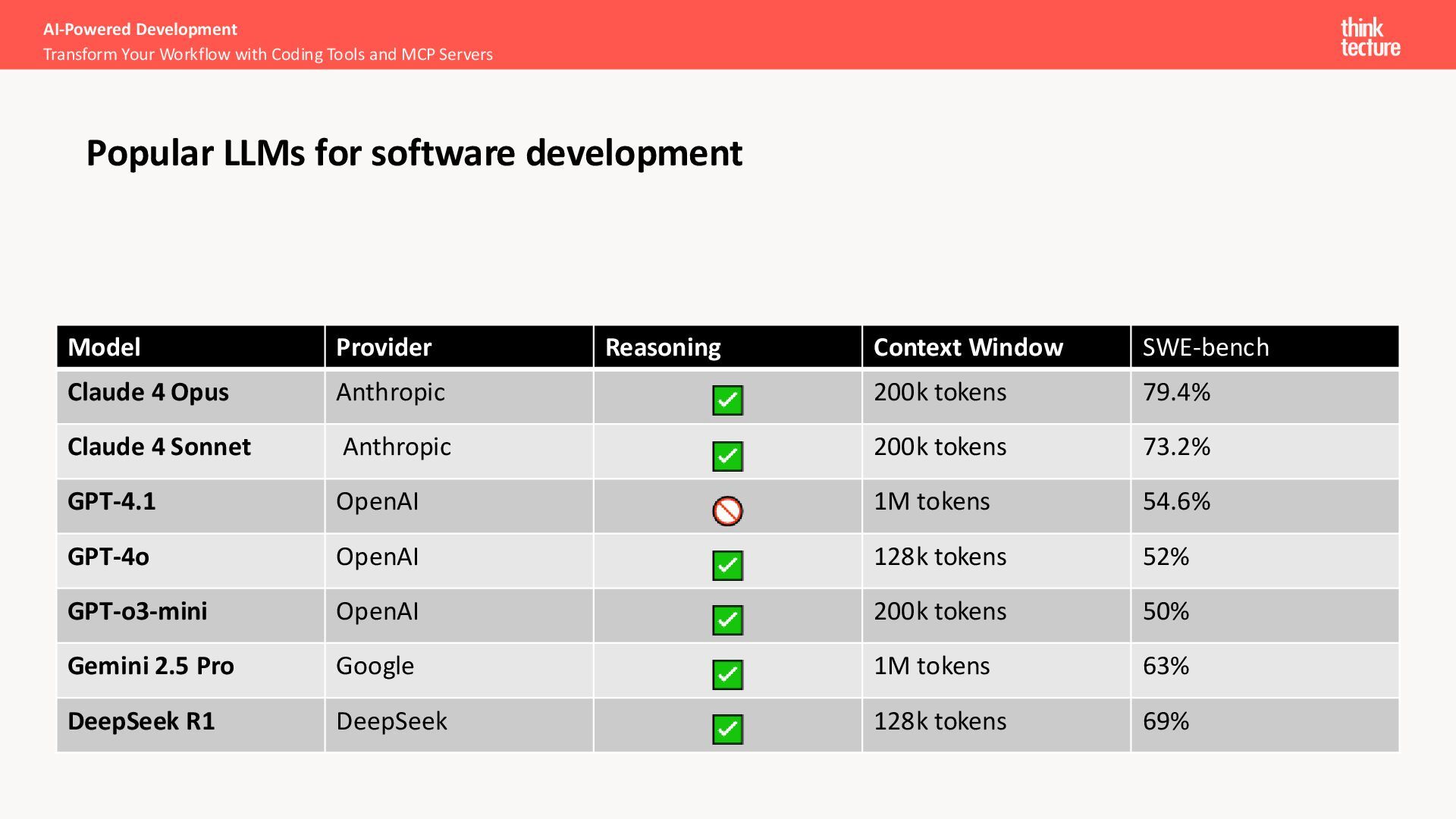1456x819 pixels.
Task: Click 'OpenAI' provider in GPT-4.1 row
Action: point(377,501)
